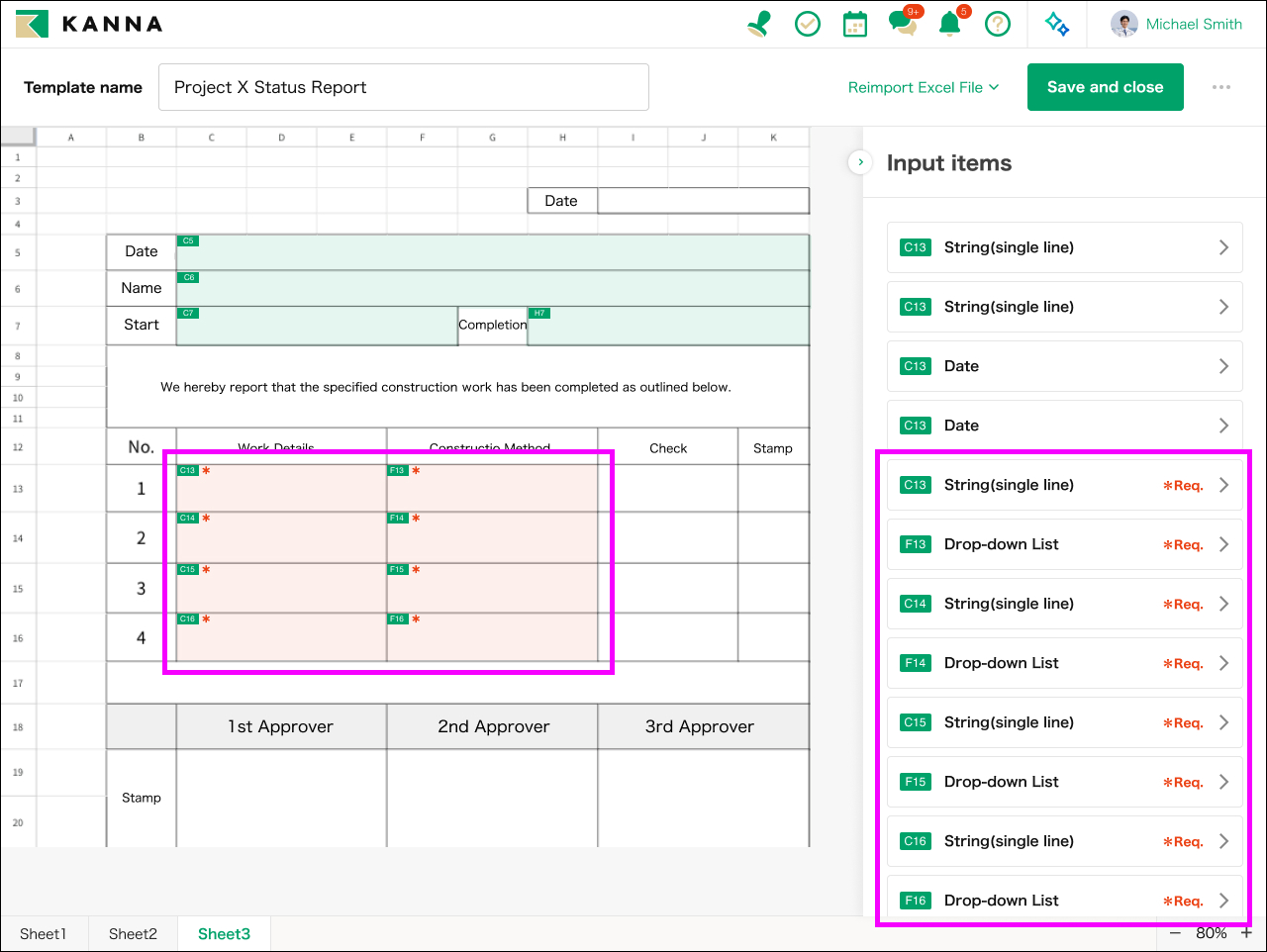The image size is (1267, 952).
Task: Open the Reimport Excel File dropdown
Action: click(x=923, y=87)
